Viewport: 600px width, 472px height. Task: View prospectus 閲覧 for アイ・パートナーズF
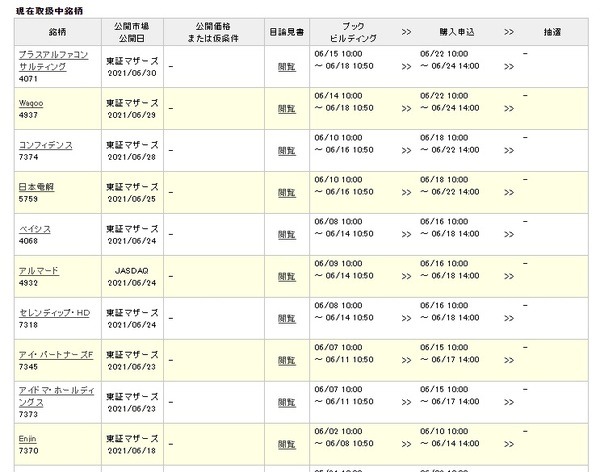287,360
